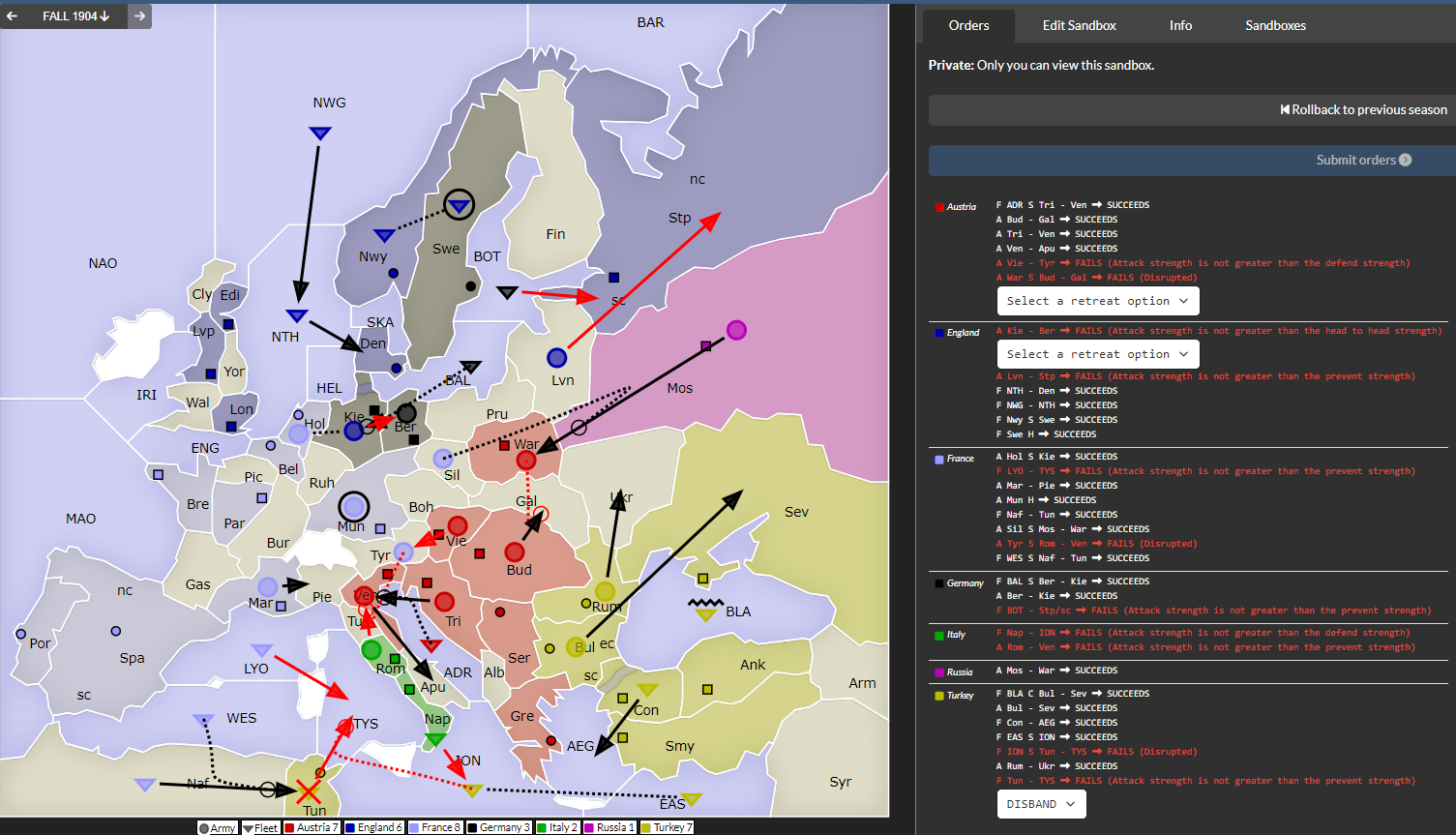Select the Italian army in Rom
Viewport: 1456px width, 835px height.
[x=371, y=650]
